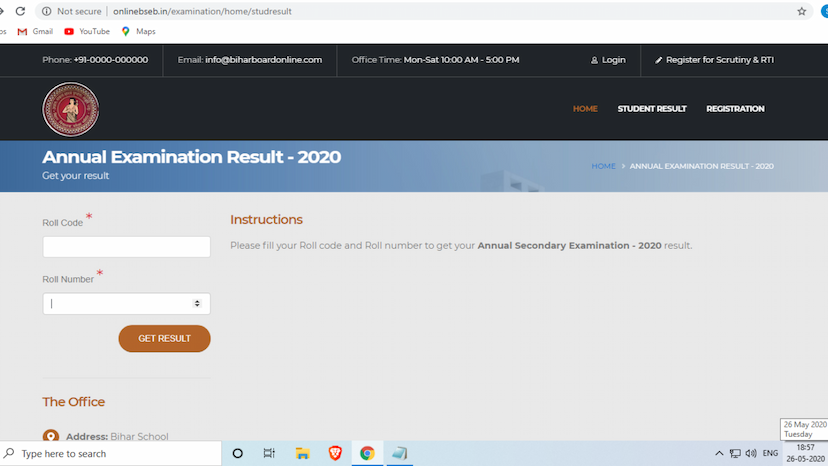This screenshot has width=828, height=466.
Task: Click the Office Time Mon-Sat text
Action: click(435, 60)
